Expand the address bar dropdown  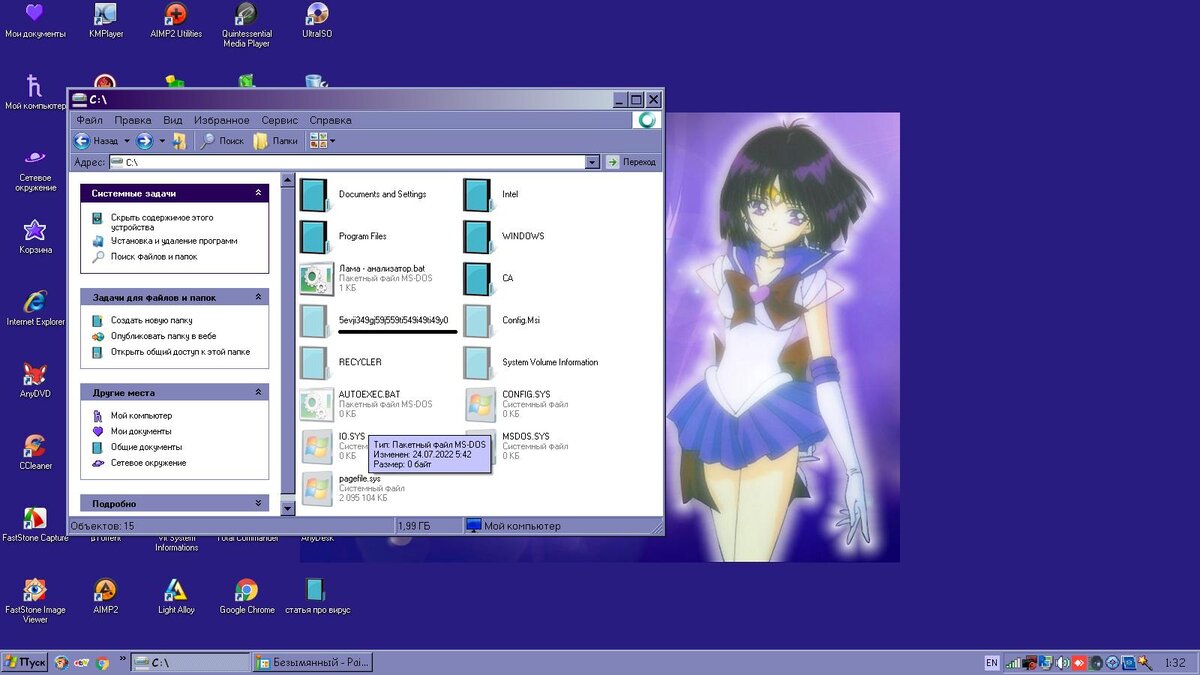click(592, 162)
